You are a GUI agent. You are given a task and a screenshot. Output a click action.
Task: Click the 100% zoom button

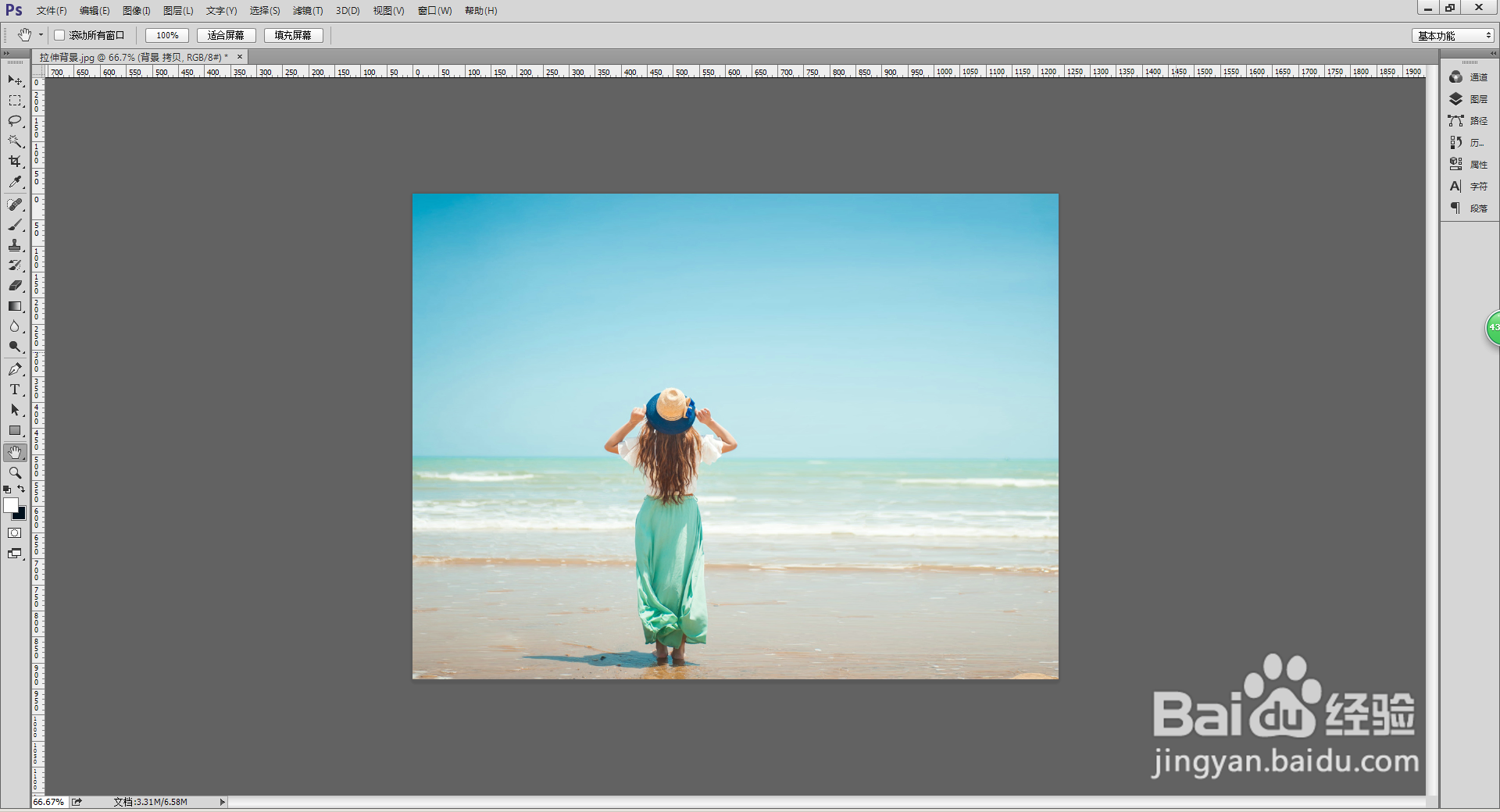pyautogui.click(x=167, y=35)
